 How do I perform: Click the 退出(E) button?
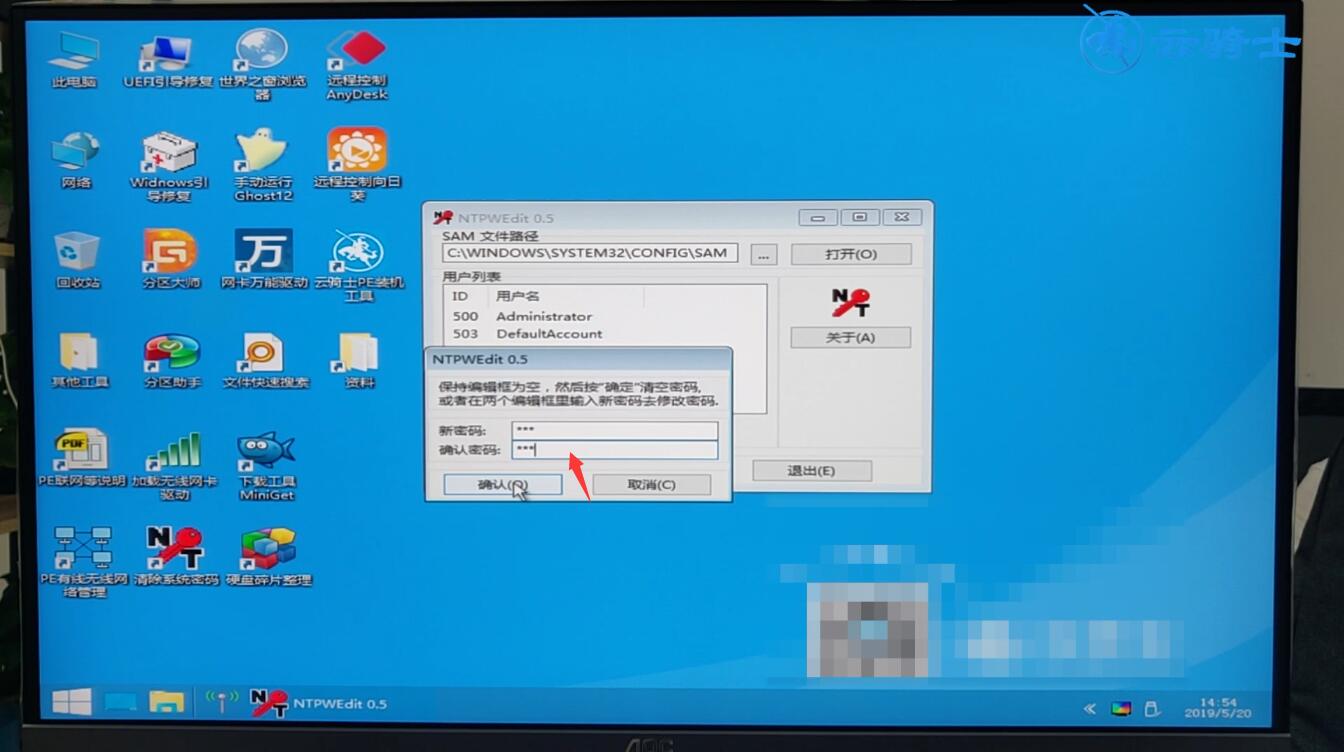811,470
